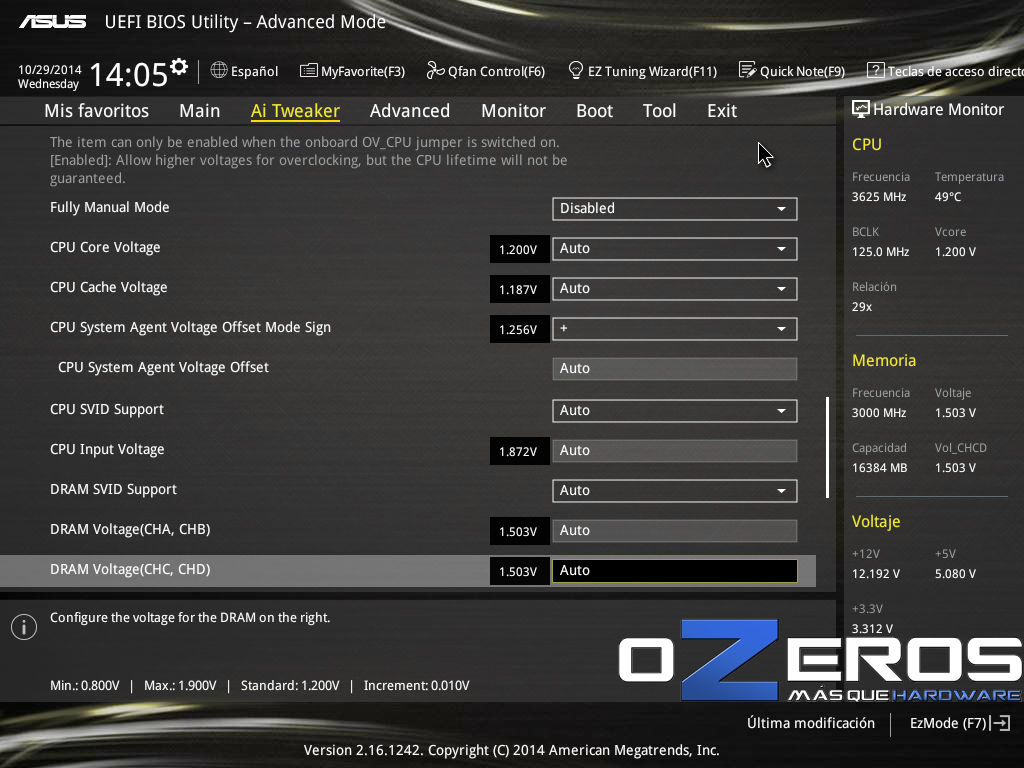Click the ASUS logo
This screenshot has height=768, width=1024.
pos(53,22)
